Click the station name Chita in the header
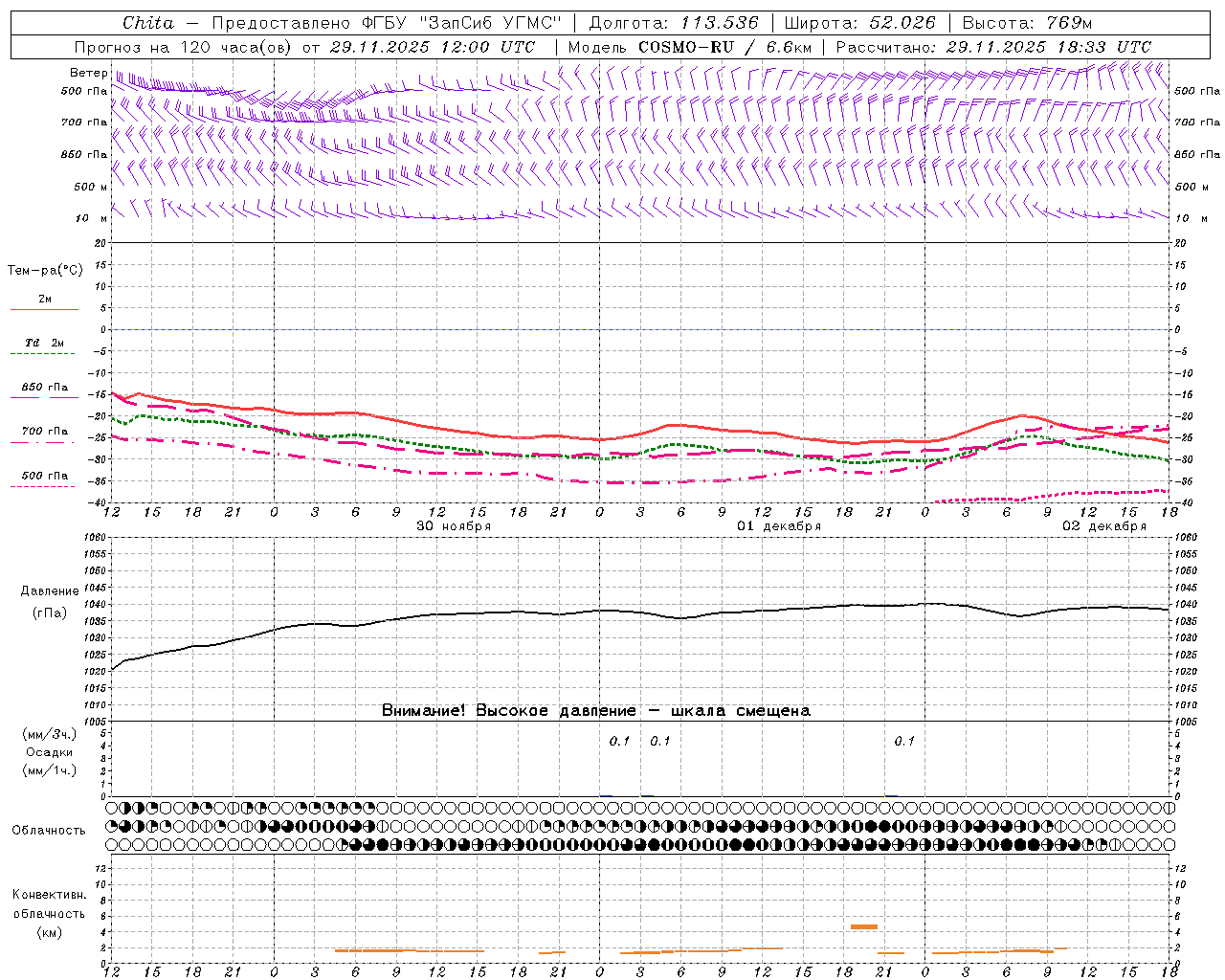1225x980 pixels. click(x=147, y=23)
